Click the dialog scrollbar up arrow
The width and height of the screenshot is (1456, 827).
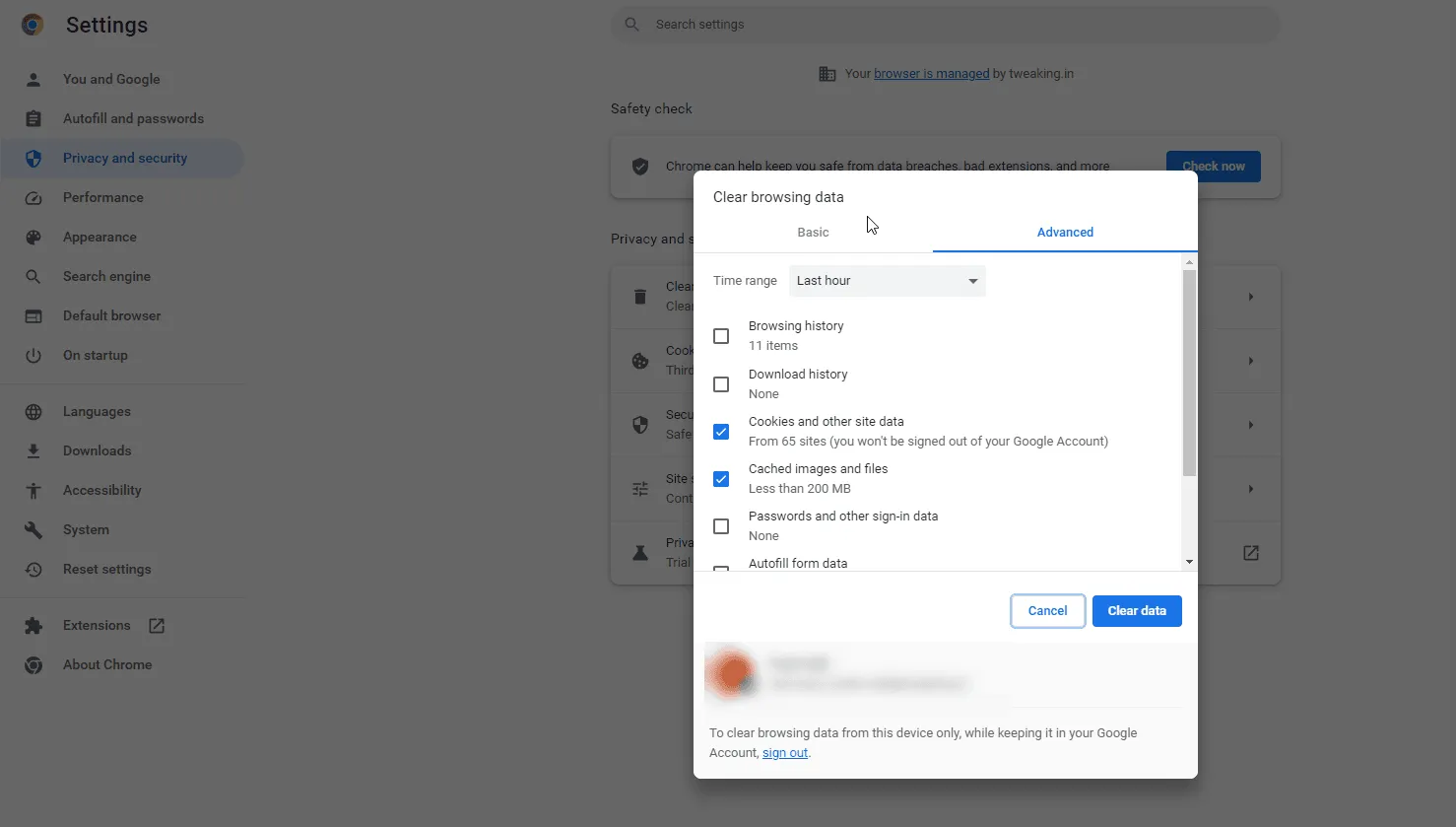point(1189,262)
